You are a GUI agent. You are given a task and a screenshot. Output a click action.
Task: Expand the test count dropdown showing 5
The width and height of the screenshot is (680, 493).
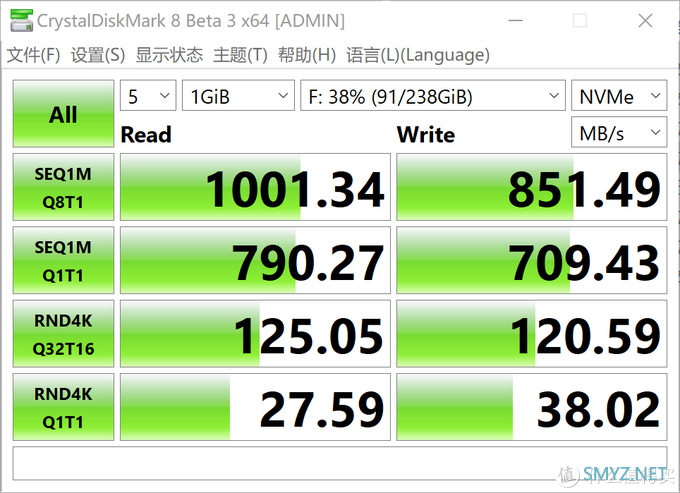pyautogui.click(x=148, y=95)
